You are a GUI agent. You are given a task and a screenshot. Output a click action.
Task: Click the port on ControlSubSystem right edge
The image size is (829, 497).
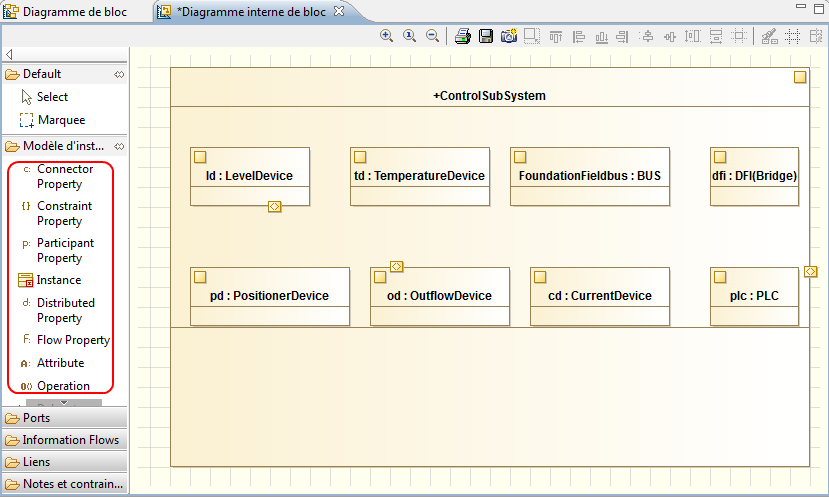coord(810,271)
